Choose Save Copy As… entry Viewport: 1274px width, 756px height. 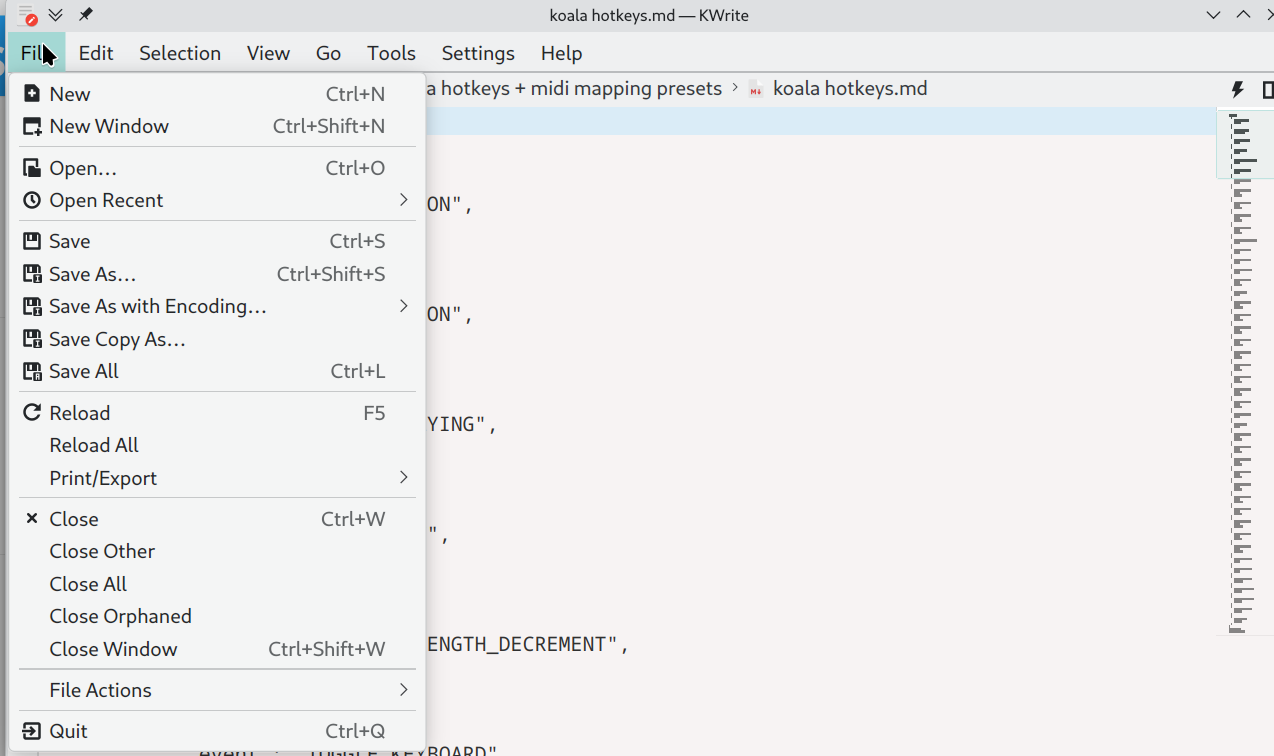217,339
